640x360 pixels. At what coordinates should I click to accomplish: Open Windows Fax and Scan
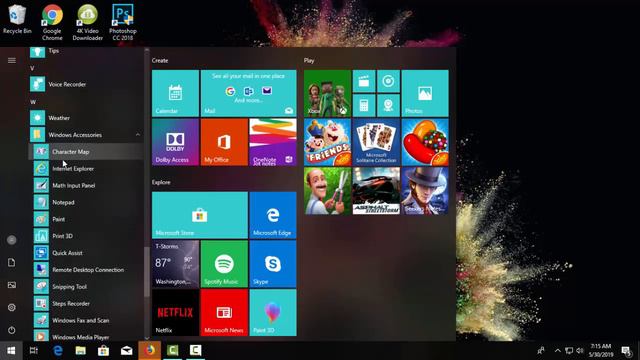[86, 320]
